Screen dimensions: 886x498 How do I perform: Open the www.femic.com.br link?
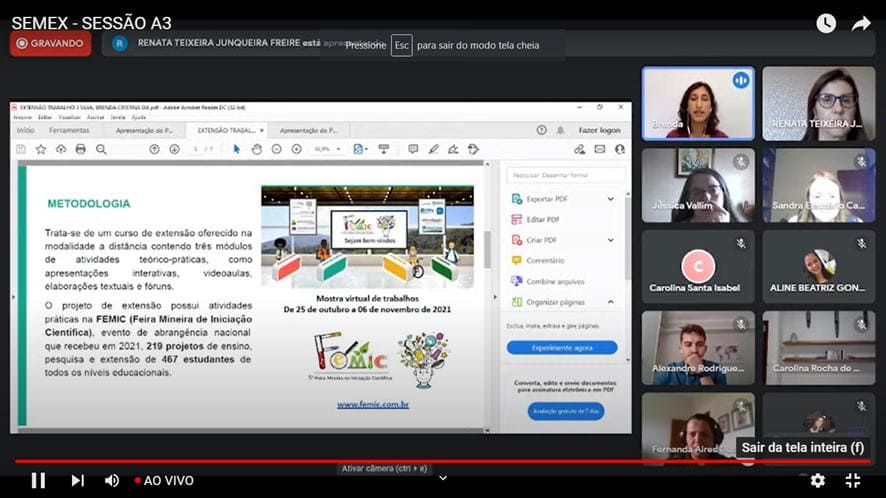pos(373,404)
